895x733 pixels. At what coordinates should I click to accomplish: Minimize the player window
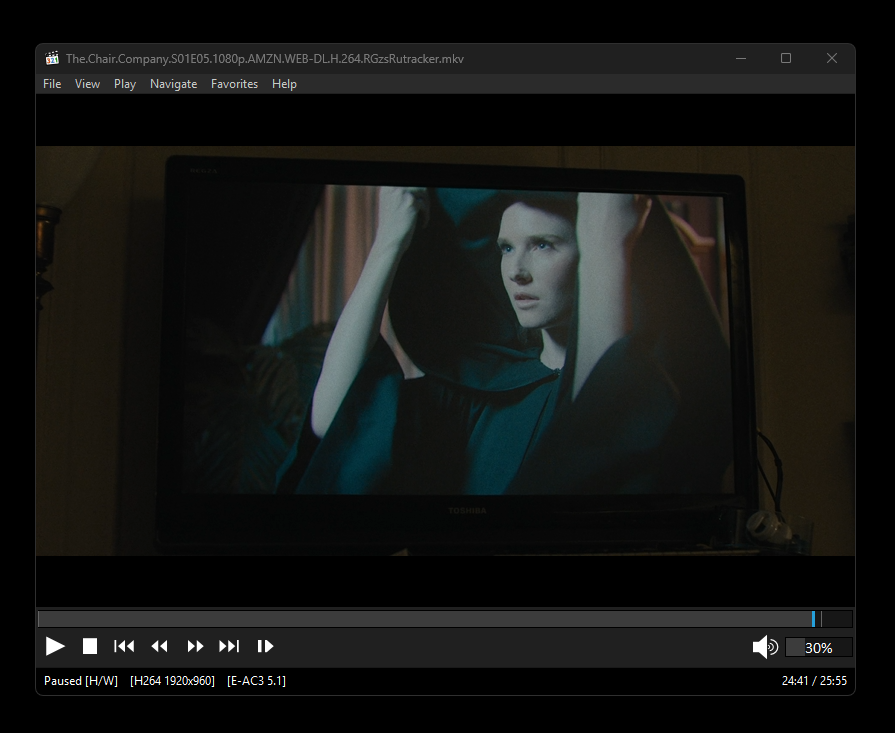coord(741,58)
